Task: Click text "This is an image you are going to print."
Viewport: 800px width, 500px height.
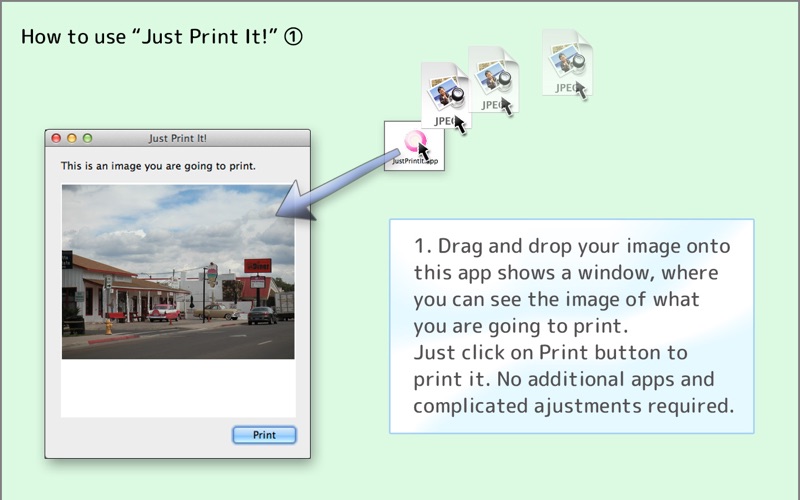Action: (158, 166)
